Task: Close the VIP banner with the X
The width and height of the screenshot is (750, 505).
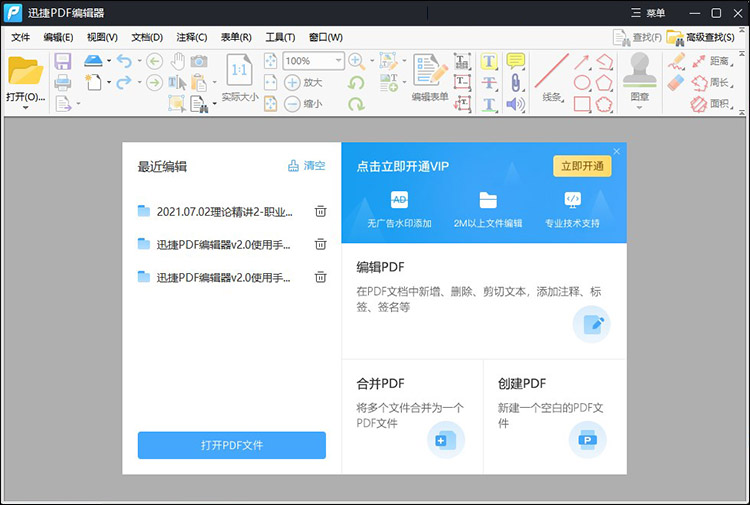Action: coord(617,152)
